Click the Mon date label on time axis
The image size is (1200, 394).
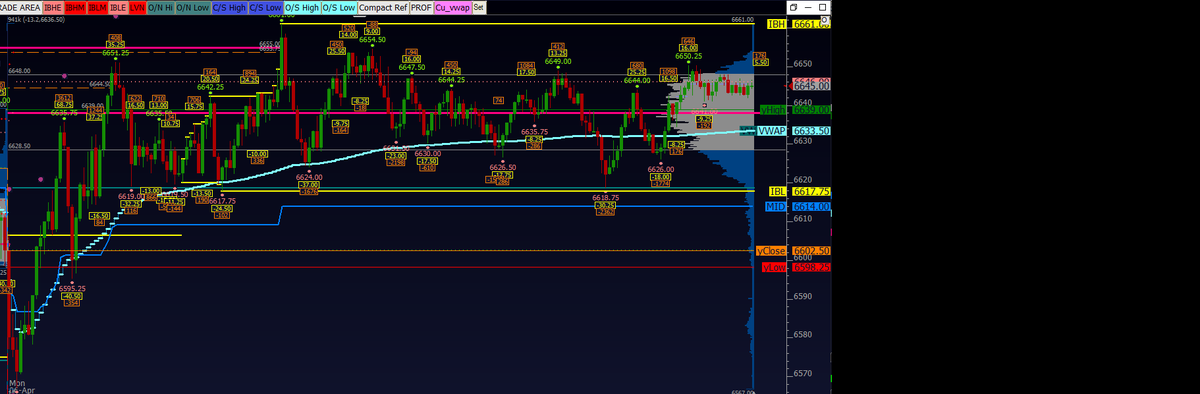pos(16,382)
